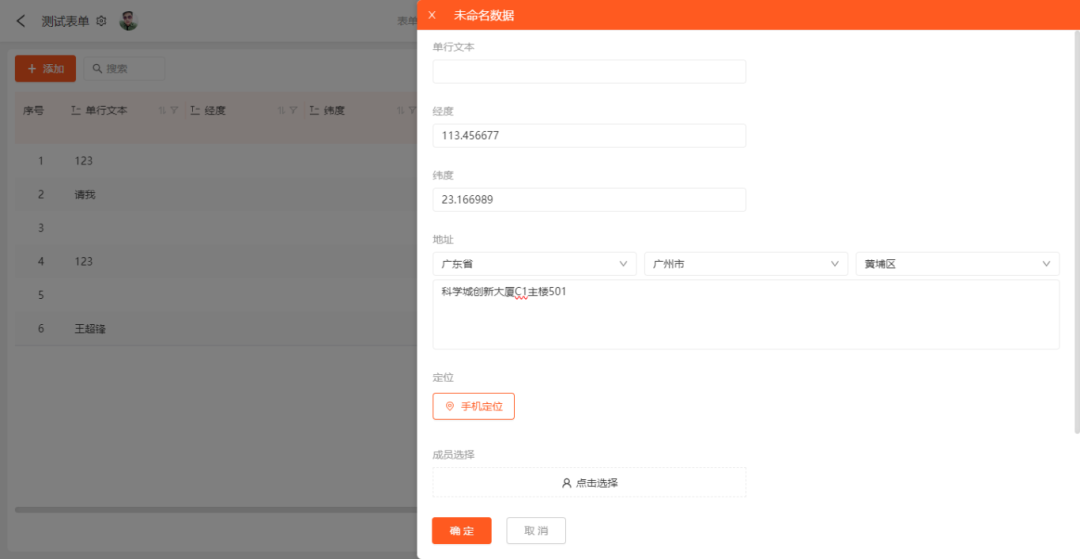The width and height of the screenshot is (1080, 559).
Task: Click the address textarea with 科学城创新大厦C1主楼501
Action: pyautogui.click(x=746, y=315)
